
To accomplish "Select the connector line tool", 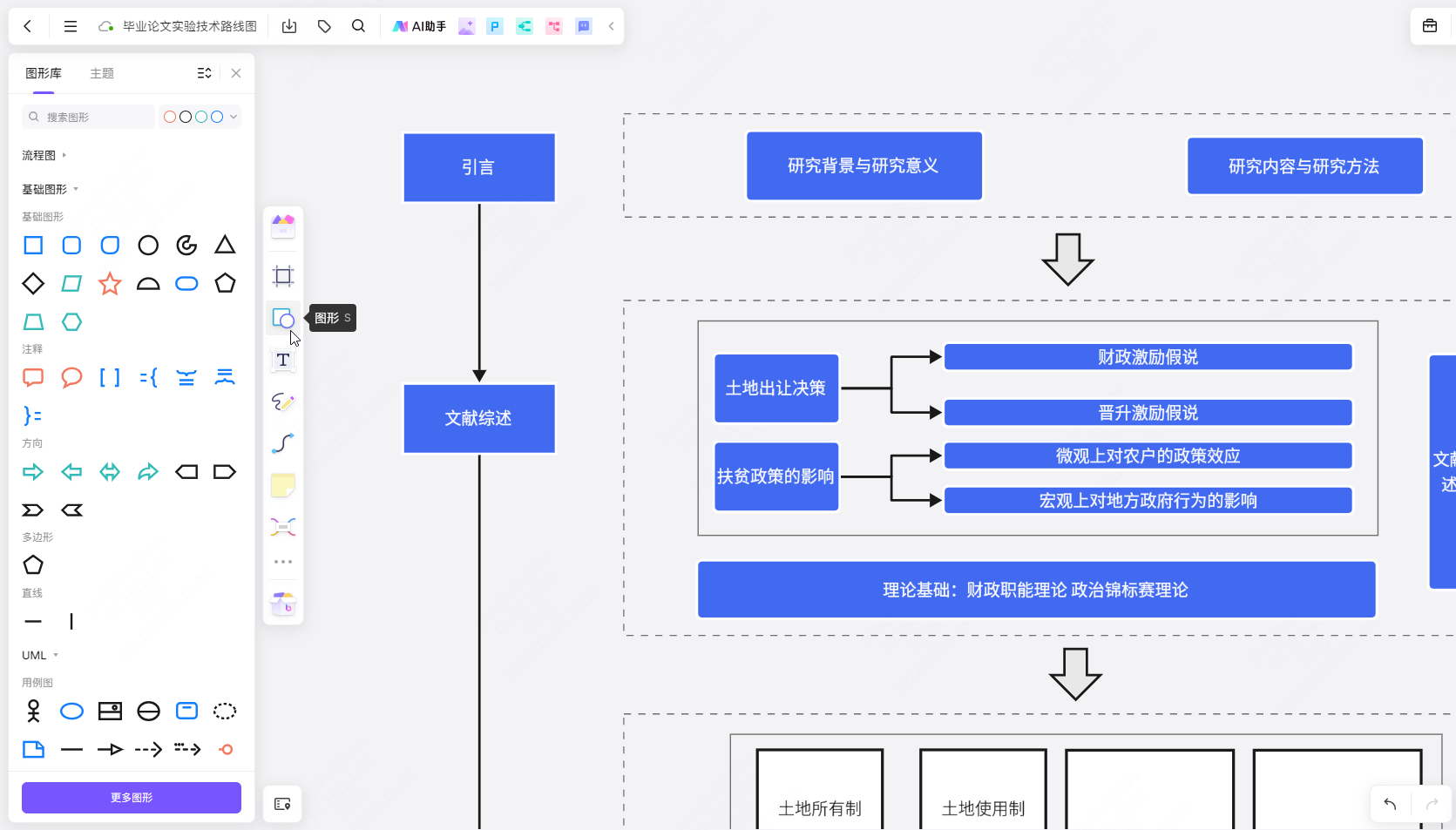I will [283, 444].
